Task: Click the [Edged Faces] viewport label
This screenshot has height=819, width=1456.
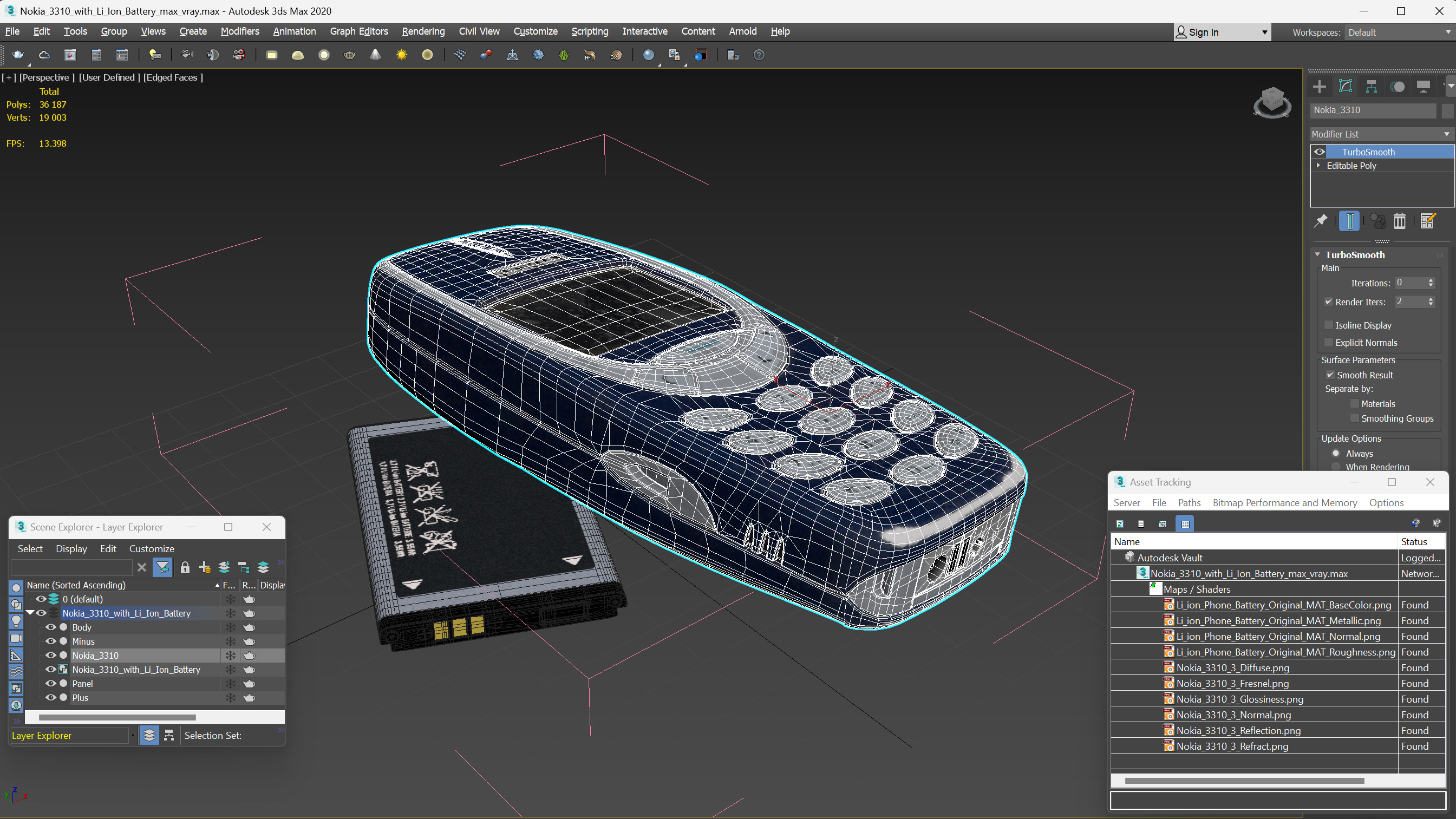Action: click(x=173, y=77)
